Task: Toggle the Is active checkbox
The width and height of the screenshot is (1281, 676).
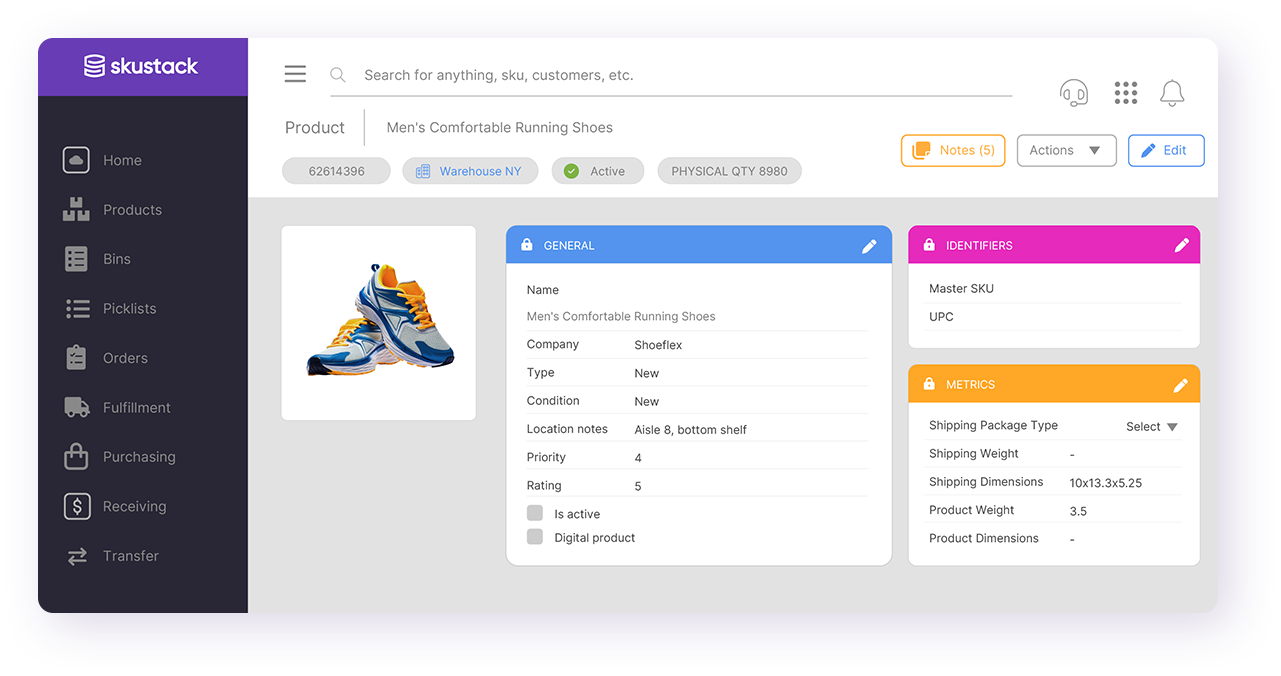Action: [x=535, y=513]
